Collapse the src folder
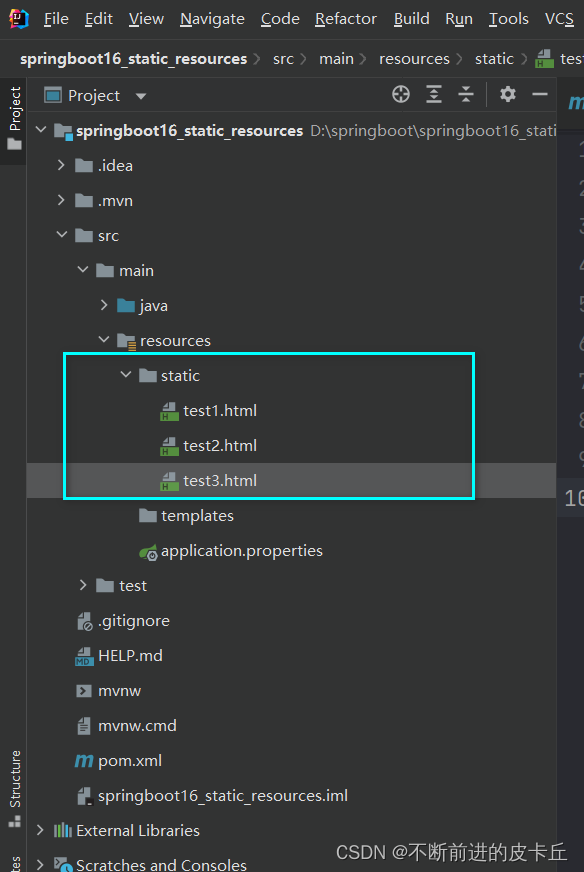Image resolution: width=584 pixels, height=872 pixels. point(62,235)
